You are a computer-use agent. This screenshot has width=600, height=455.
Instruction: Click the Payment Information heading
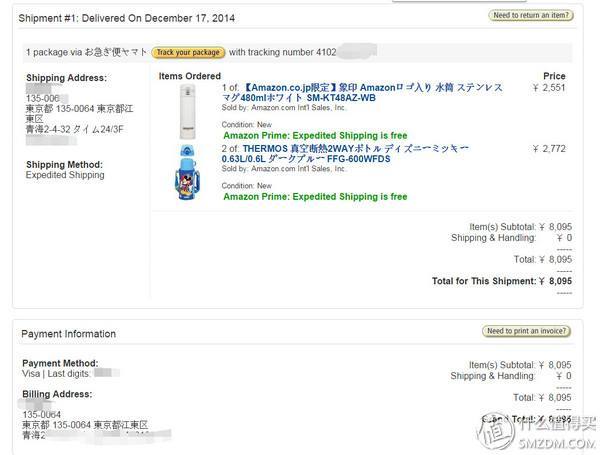tap(68, 334)
